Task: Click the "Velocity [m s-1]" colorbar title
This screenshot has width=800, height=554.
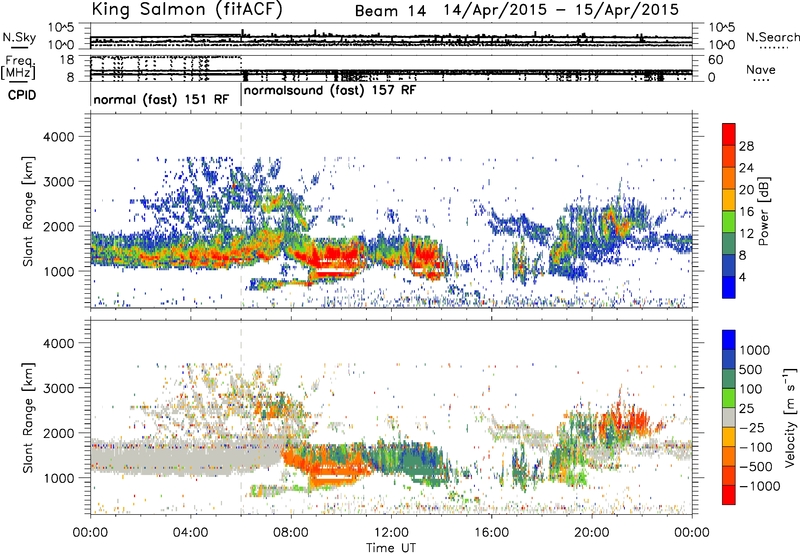Action: tap(790, 417)
